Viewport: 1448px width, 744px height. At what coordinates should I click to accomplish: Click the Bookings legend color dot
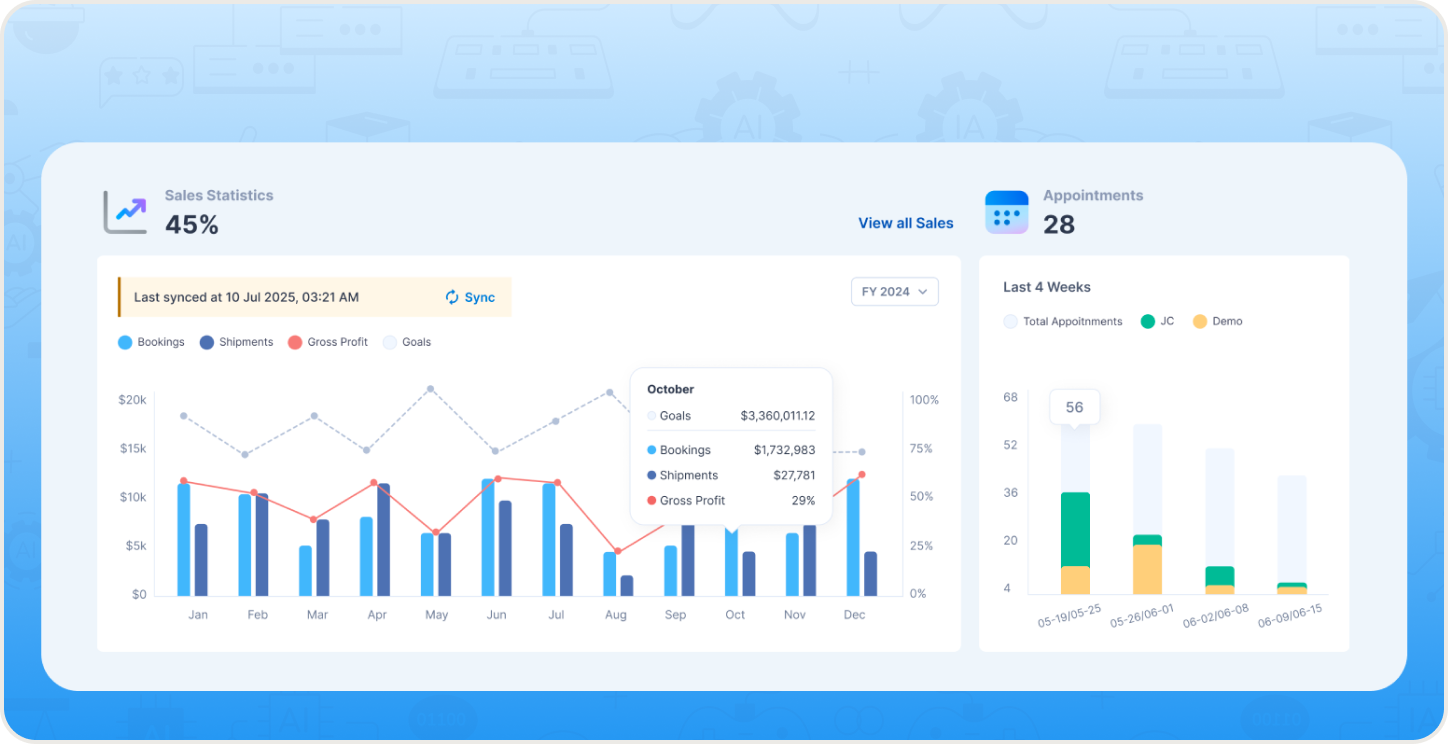tap(125, 342)
